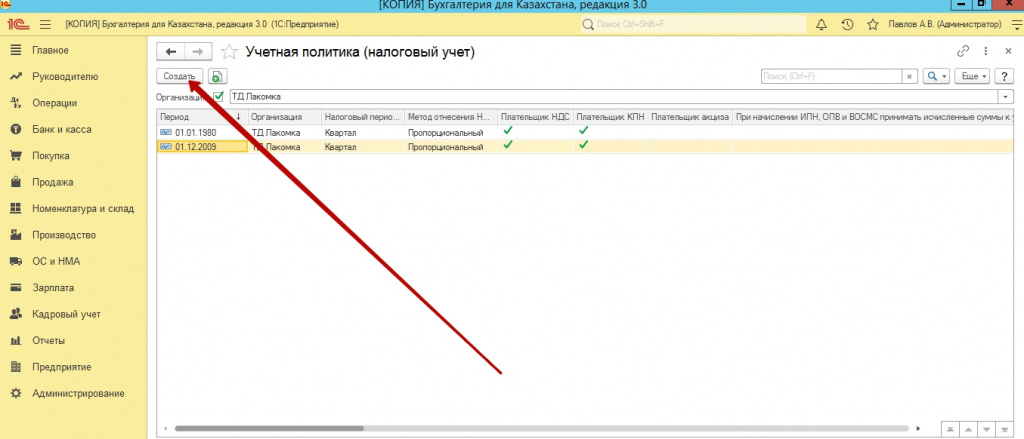Open Кадровый учет section
Viewport: 1024px width, 439px height.
[66, 314]
